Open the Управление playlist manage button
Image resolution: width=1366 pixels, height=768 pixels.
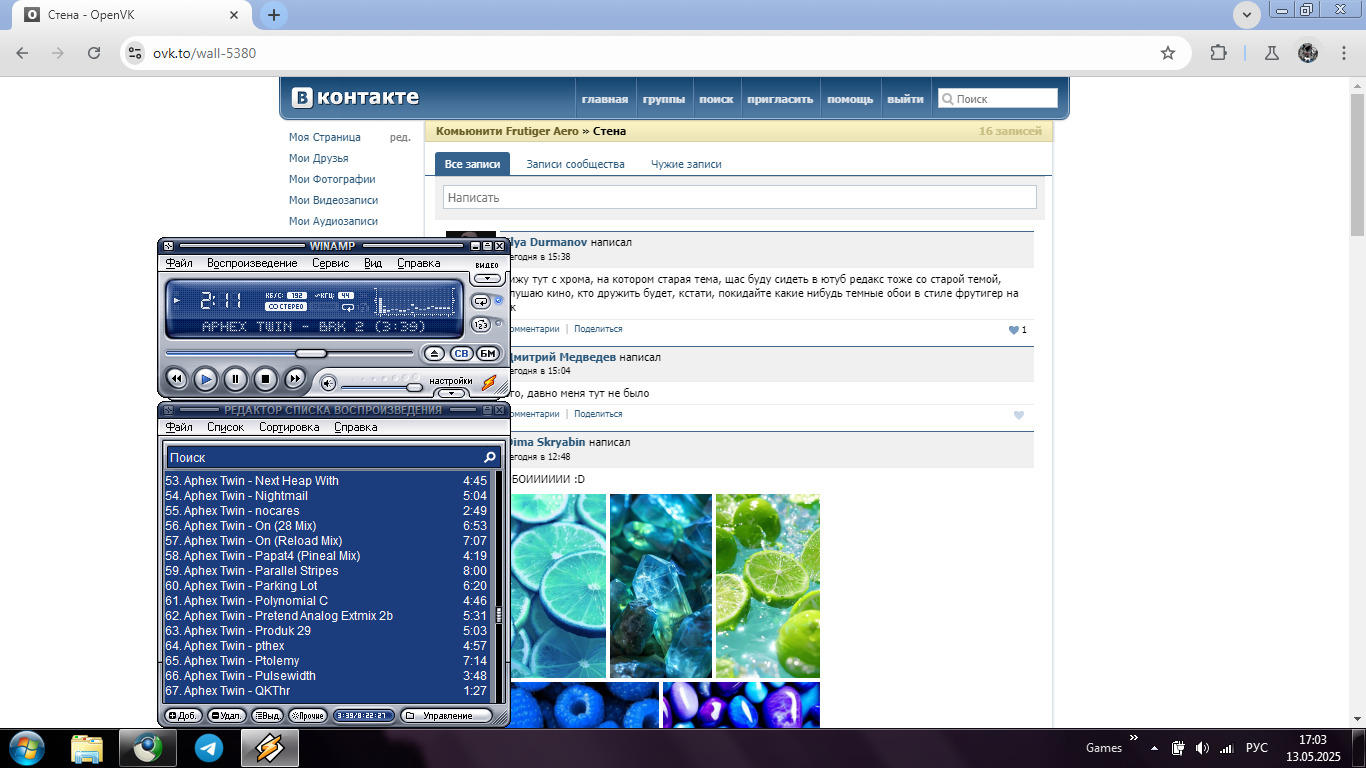(x=446, y=716)
